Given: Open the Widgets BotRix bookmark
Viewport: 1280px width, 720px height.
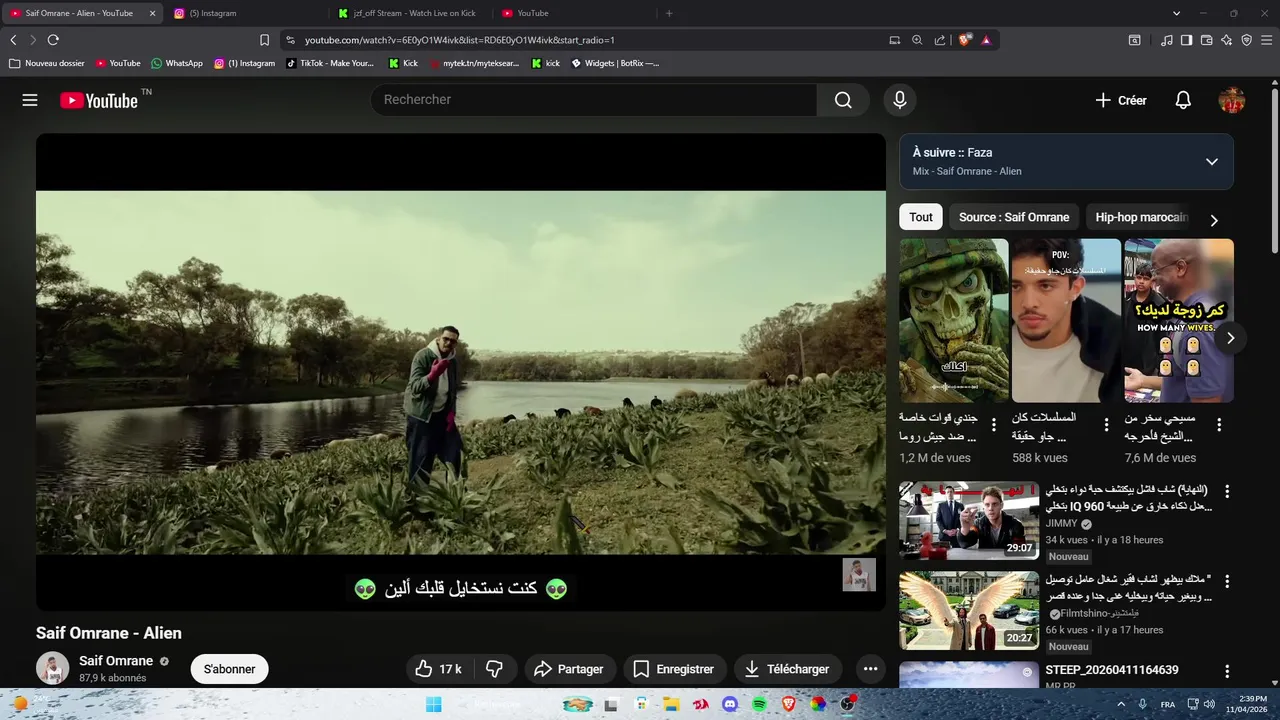Looking at the screenshot, I should (x=615, y=63).
